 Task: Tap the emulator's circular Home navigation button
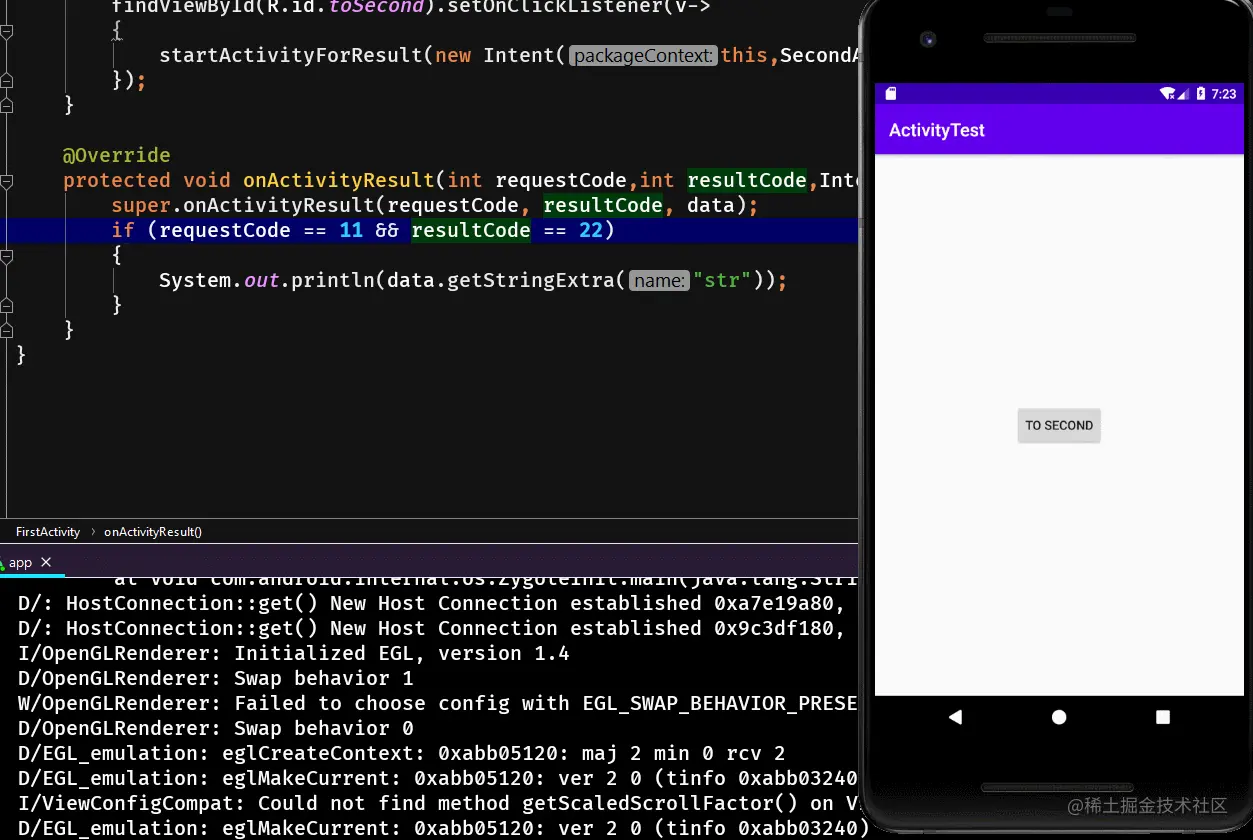click(x=1059, y=717)
